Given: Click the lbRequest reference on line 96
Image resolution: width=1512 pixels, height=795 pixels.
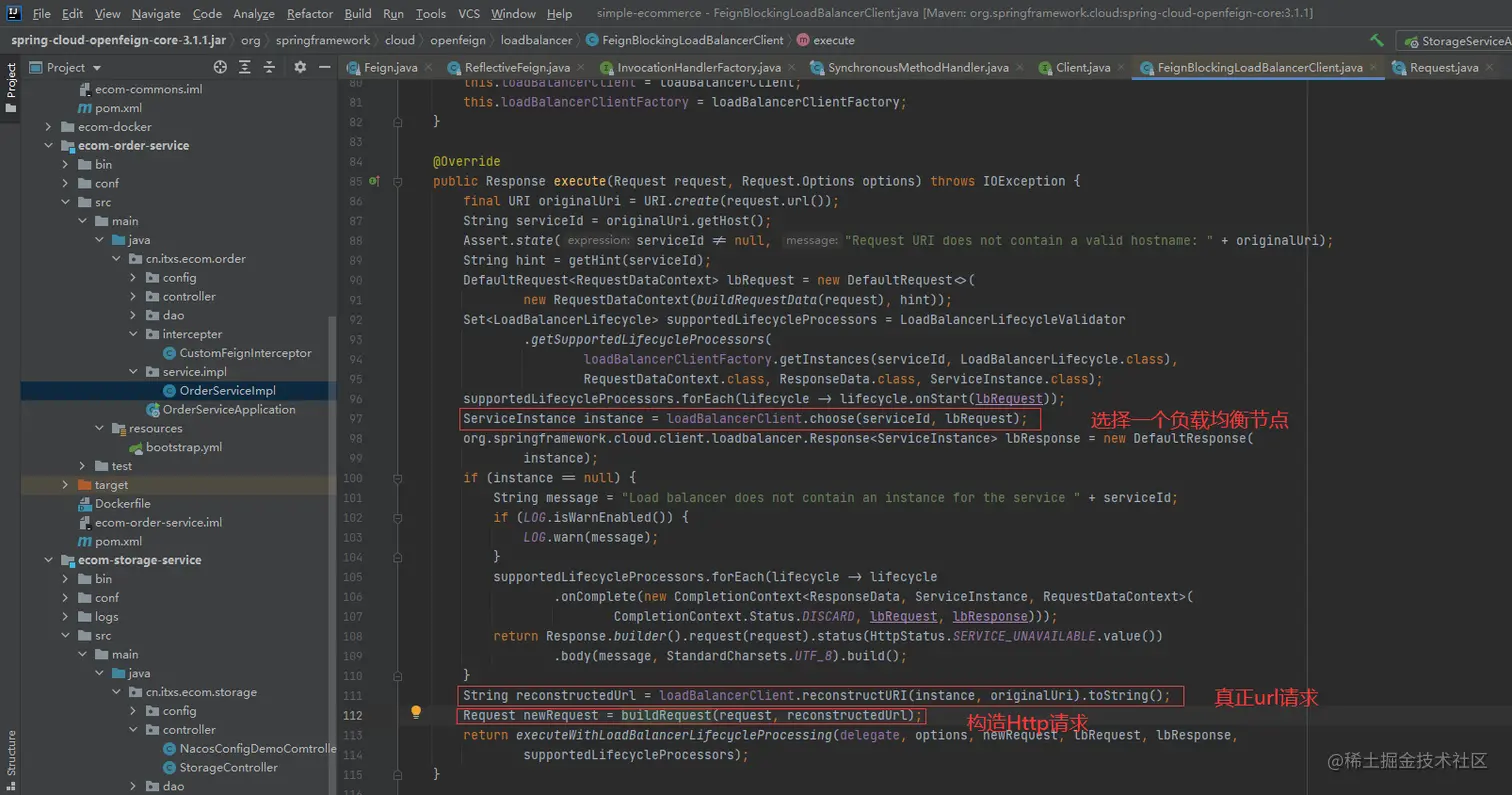Looking at the screenshot, I should coord(1009,398).
